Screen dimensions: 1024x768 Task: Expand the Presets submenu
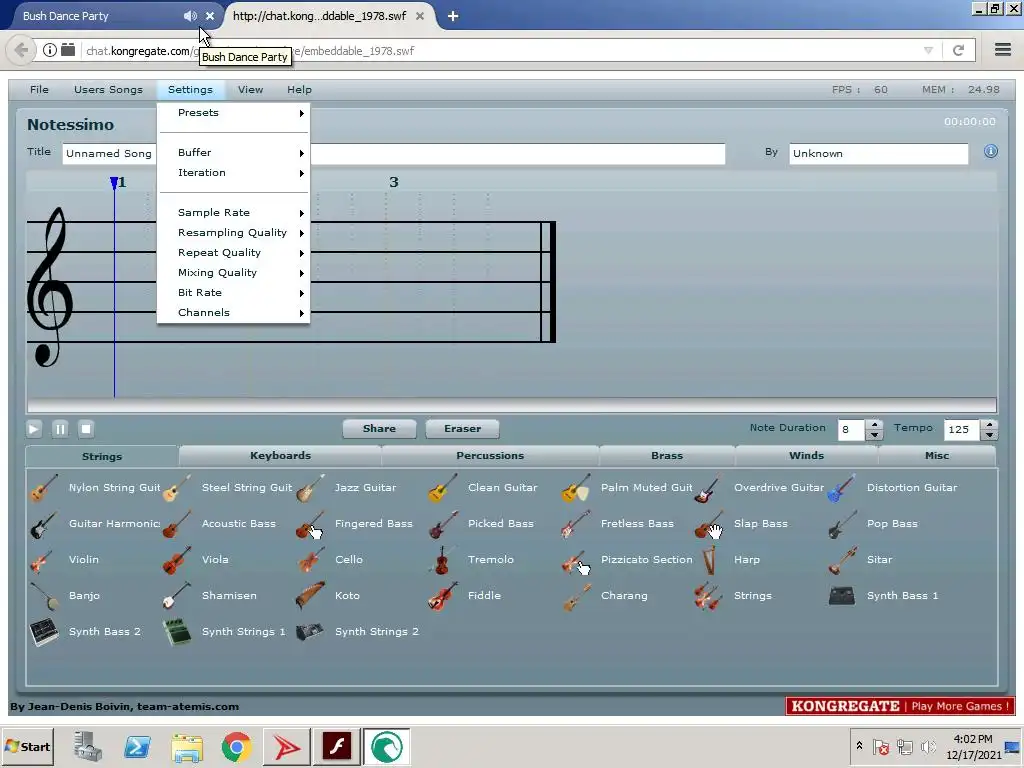point(233,113)
